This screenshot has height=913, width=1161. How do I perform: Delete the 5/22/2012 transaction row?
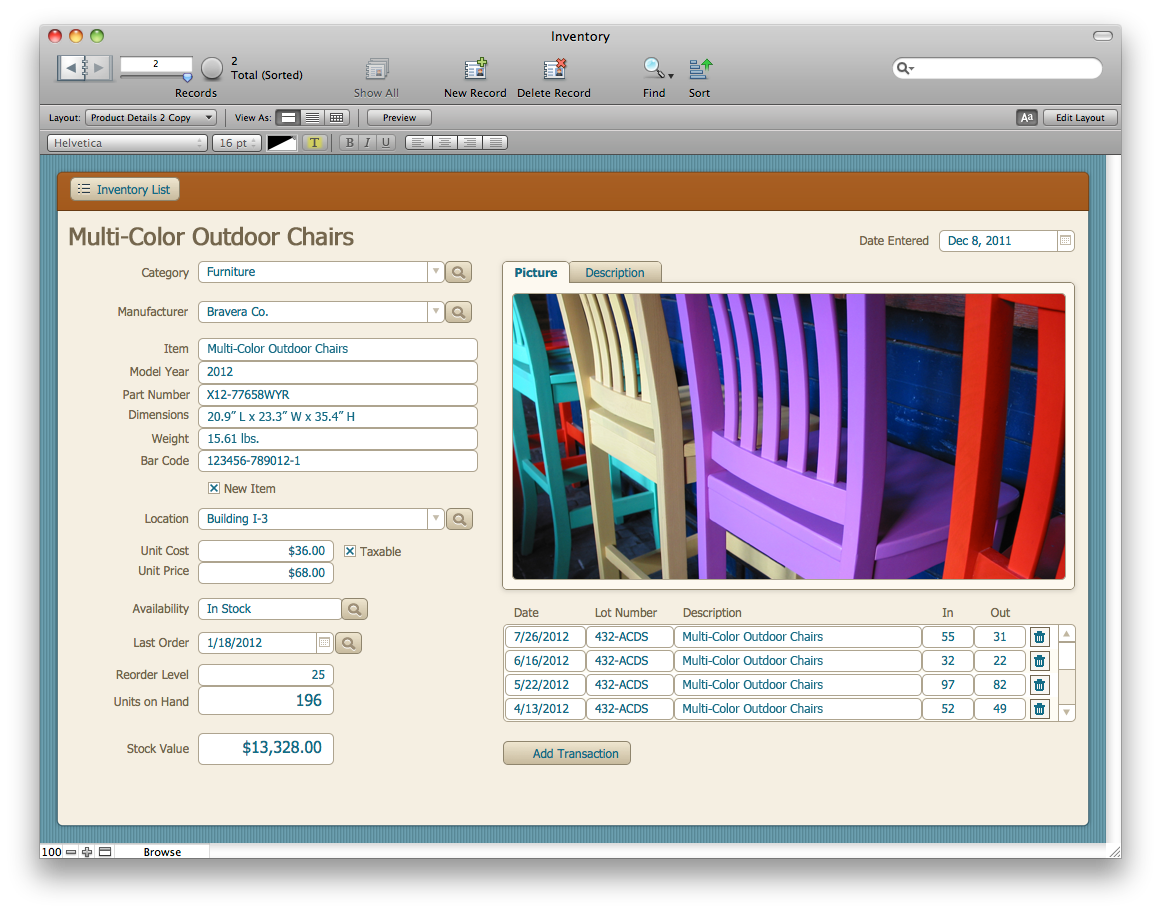click(x=1040, y=685)
